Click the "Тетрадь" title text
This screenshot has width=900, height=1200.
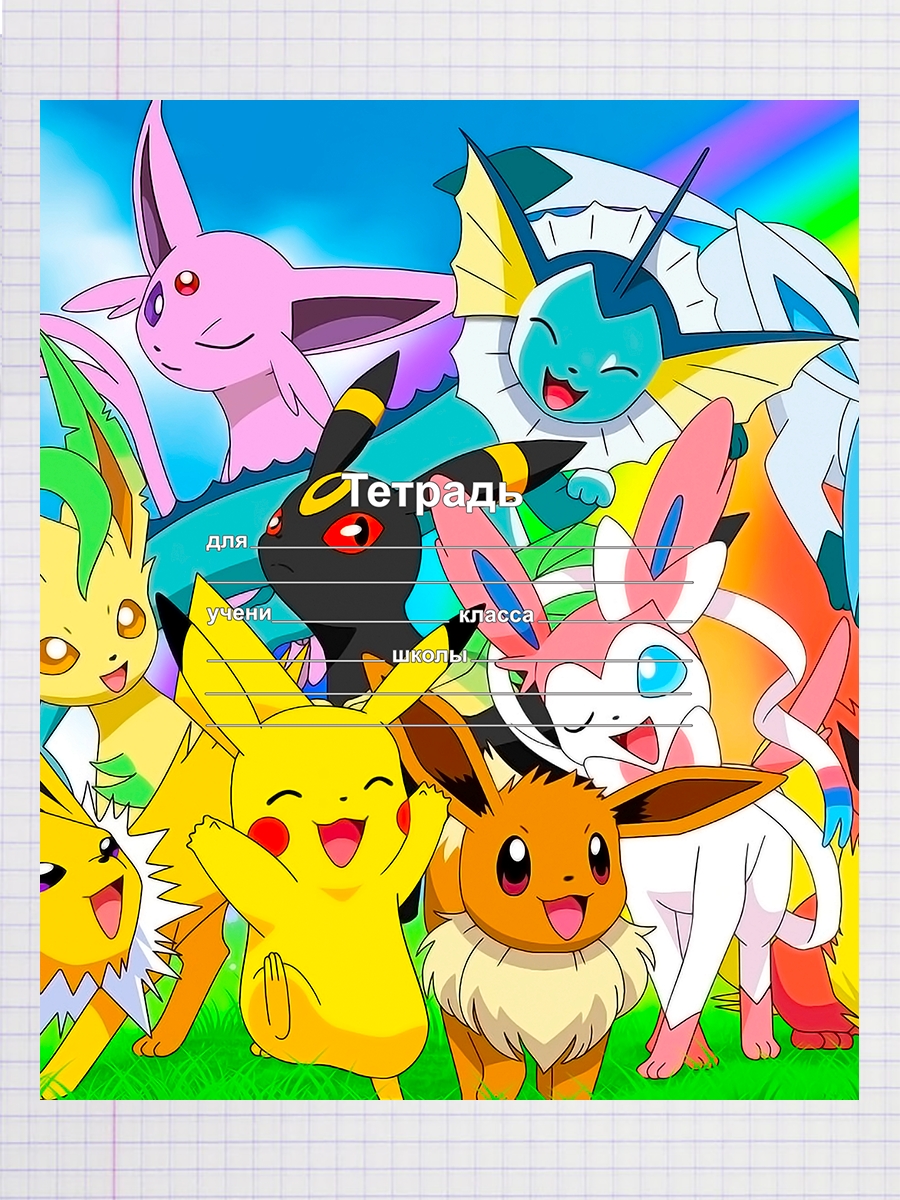[433, 492]
